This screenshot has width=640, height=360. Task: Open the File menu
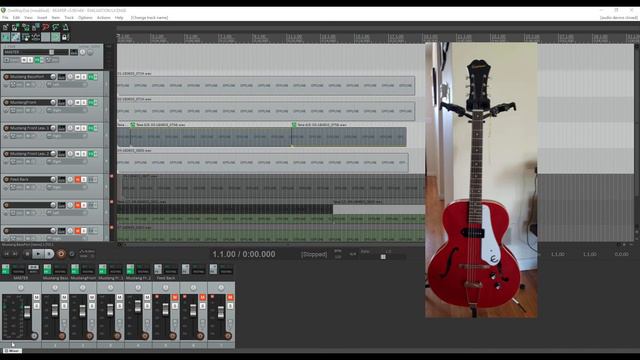pos(5,18)
